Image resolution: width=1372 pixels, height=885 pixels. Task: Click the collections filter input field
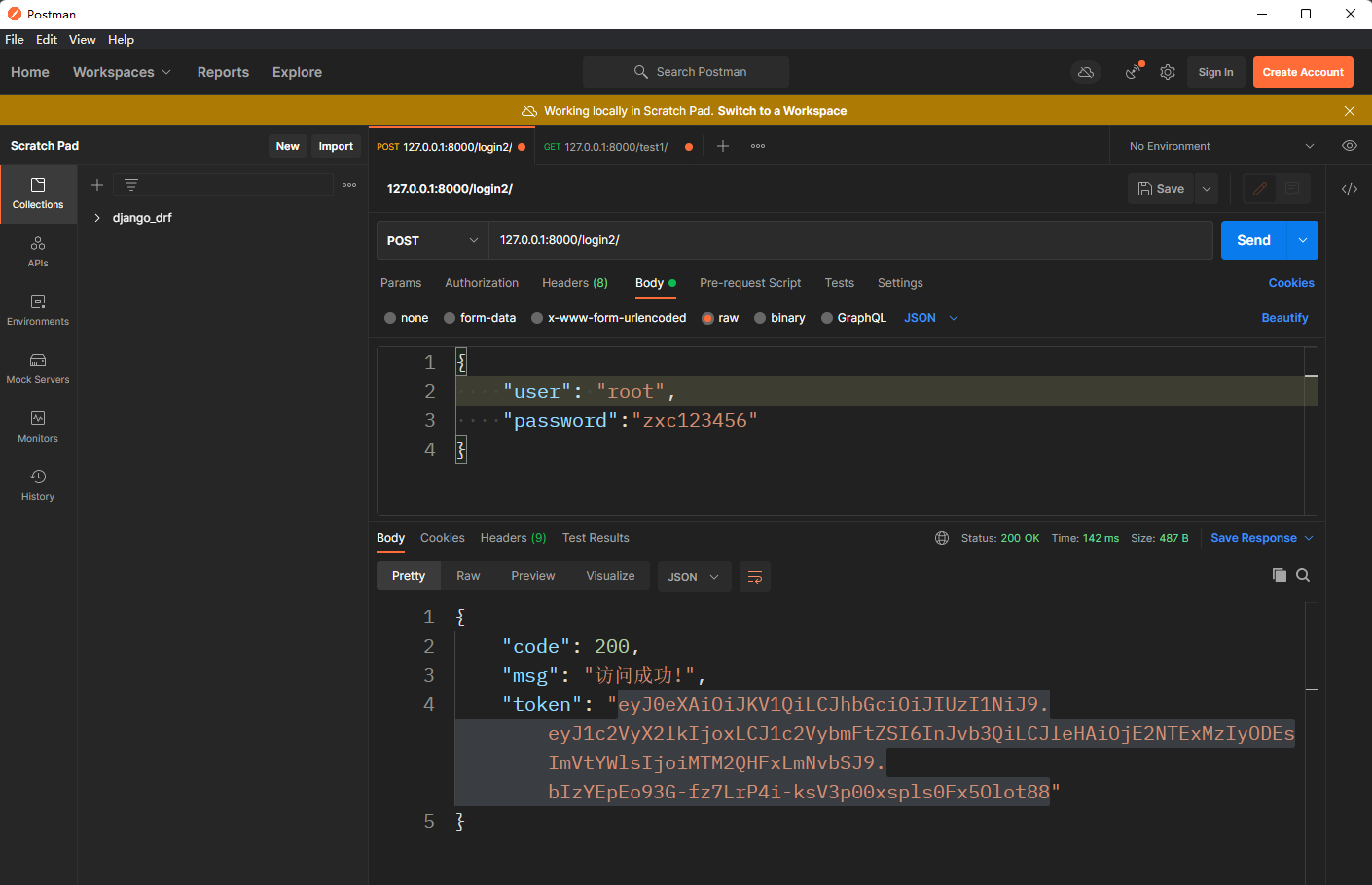coord(224,185)
